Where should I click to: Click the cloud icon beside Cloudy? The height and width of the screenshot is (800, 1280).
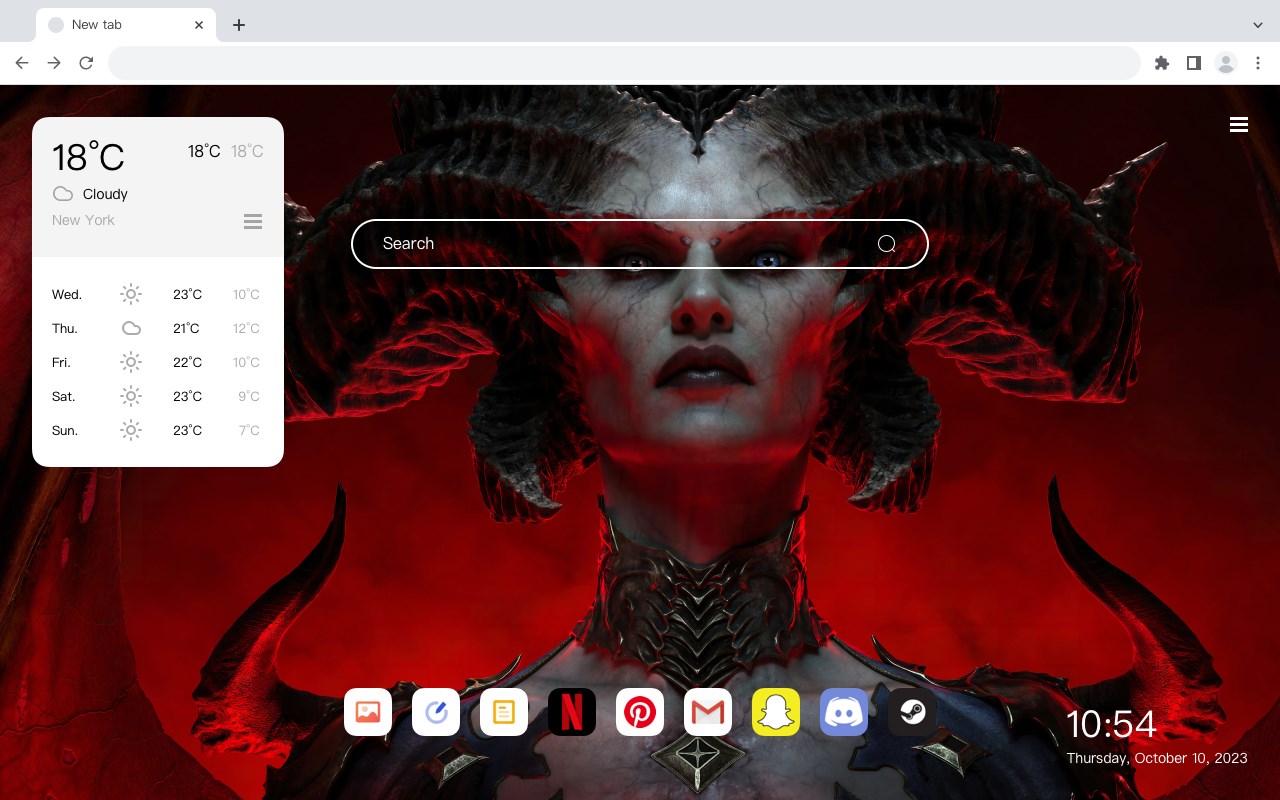(x=63, y=194)
